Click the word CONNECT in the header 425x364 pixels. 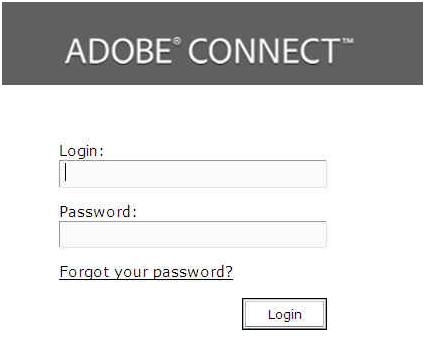click(264, 51)
